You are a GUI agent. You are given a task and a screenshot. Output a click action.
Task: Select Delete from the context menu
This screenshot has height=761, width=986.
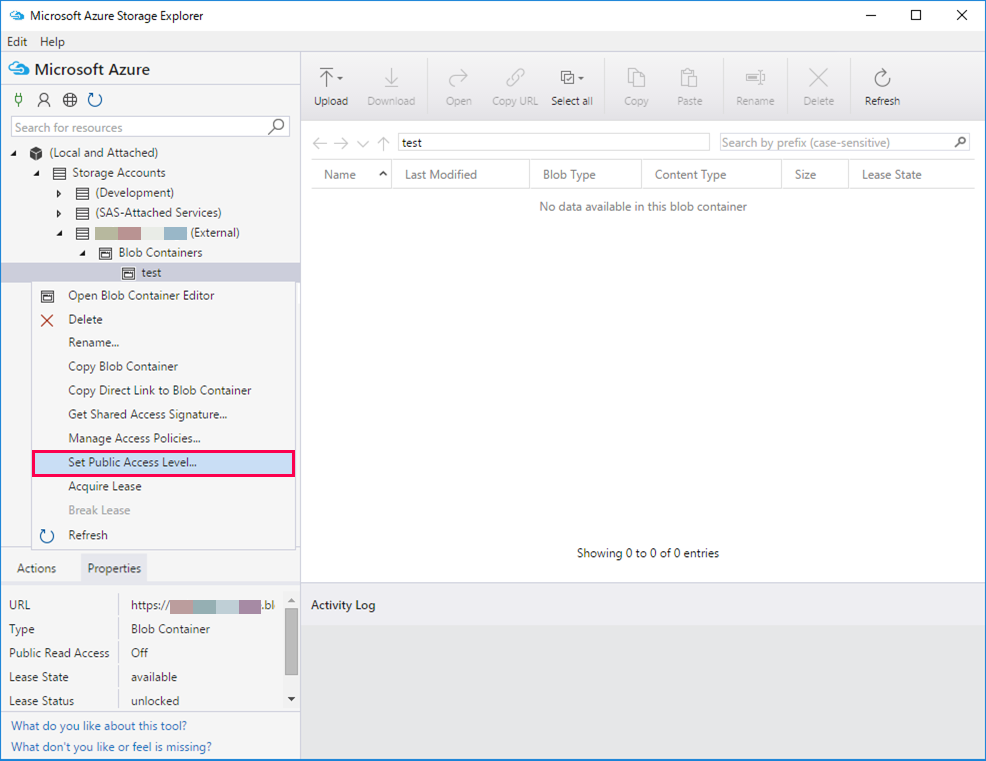coord(85,319)
